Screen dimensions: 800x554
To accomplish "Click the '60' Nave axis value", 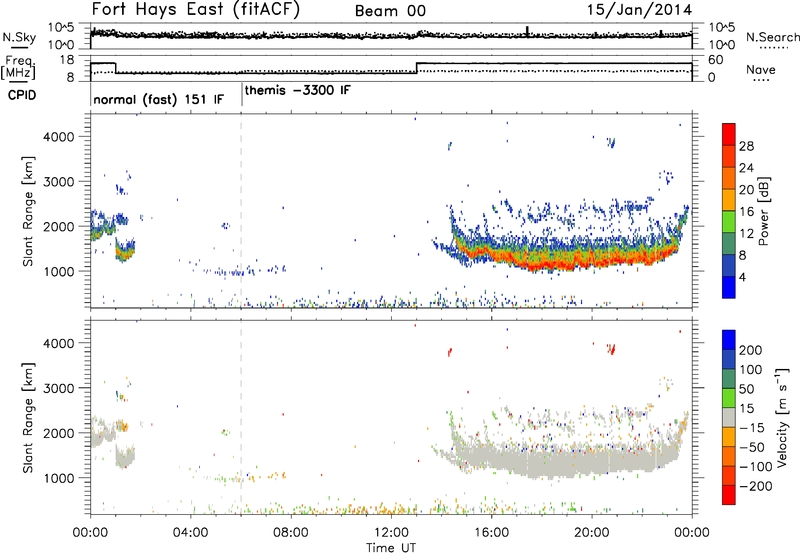I will (716, 60).
